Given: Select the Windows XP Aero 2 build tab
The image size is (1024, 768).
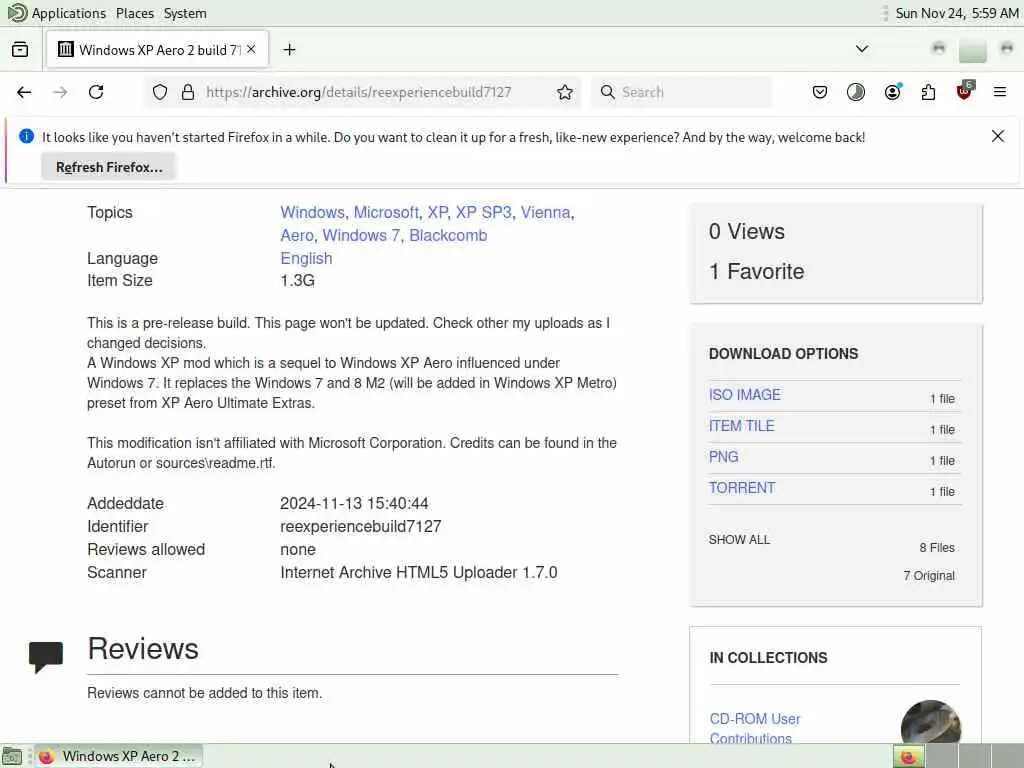Looking at the screenshot, I should (157, 50).
